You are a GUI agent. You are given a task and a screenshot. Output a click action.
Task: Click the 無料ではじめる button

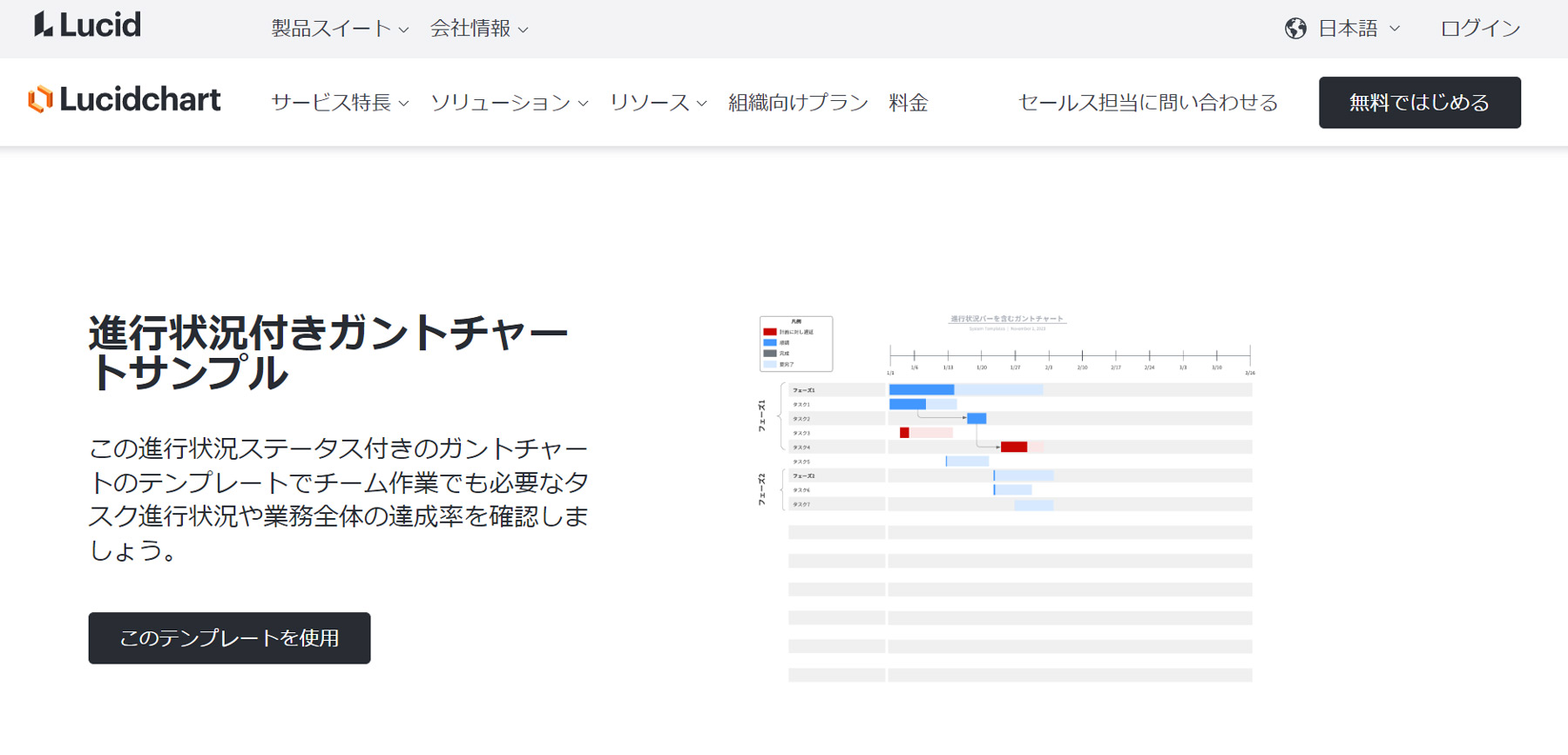[x=1420, y=103]
